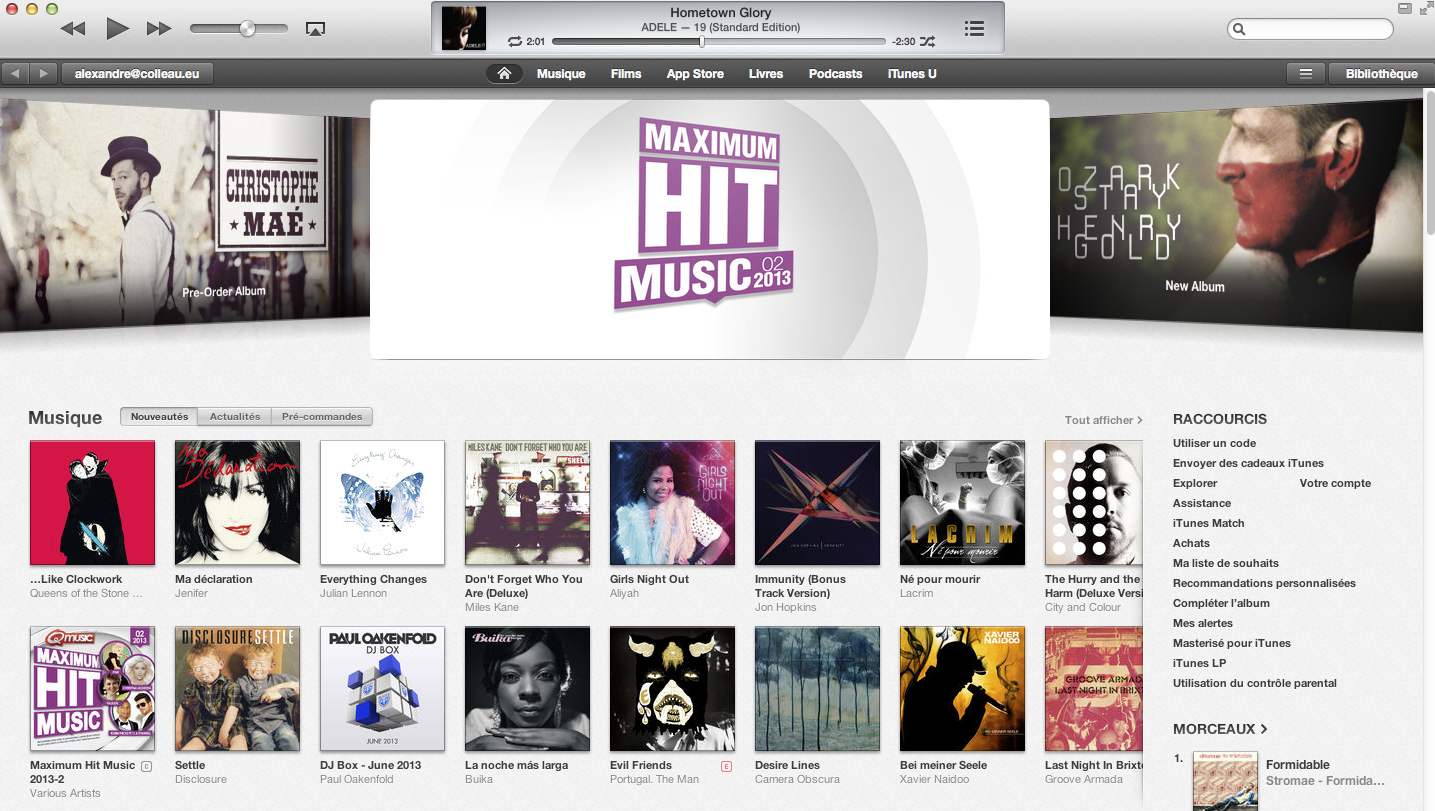Go back with the left arrow button
The height and width of the screenshot is (811, 1435).
[16, 73]
